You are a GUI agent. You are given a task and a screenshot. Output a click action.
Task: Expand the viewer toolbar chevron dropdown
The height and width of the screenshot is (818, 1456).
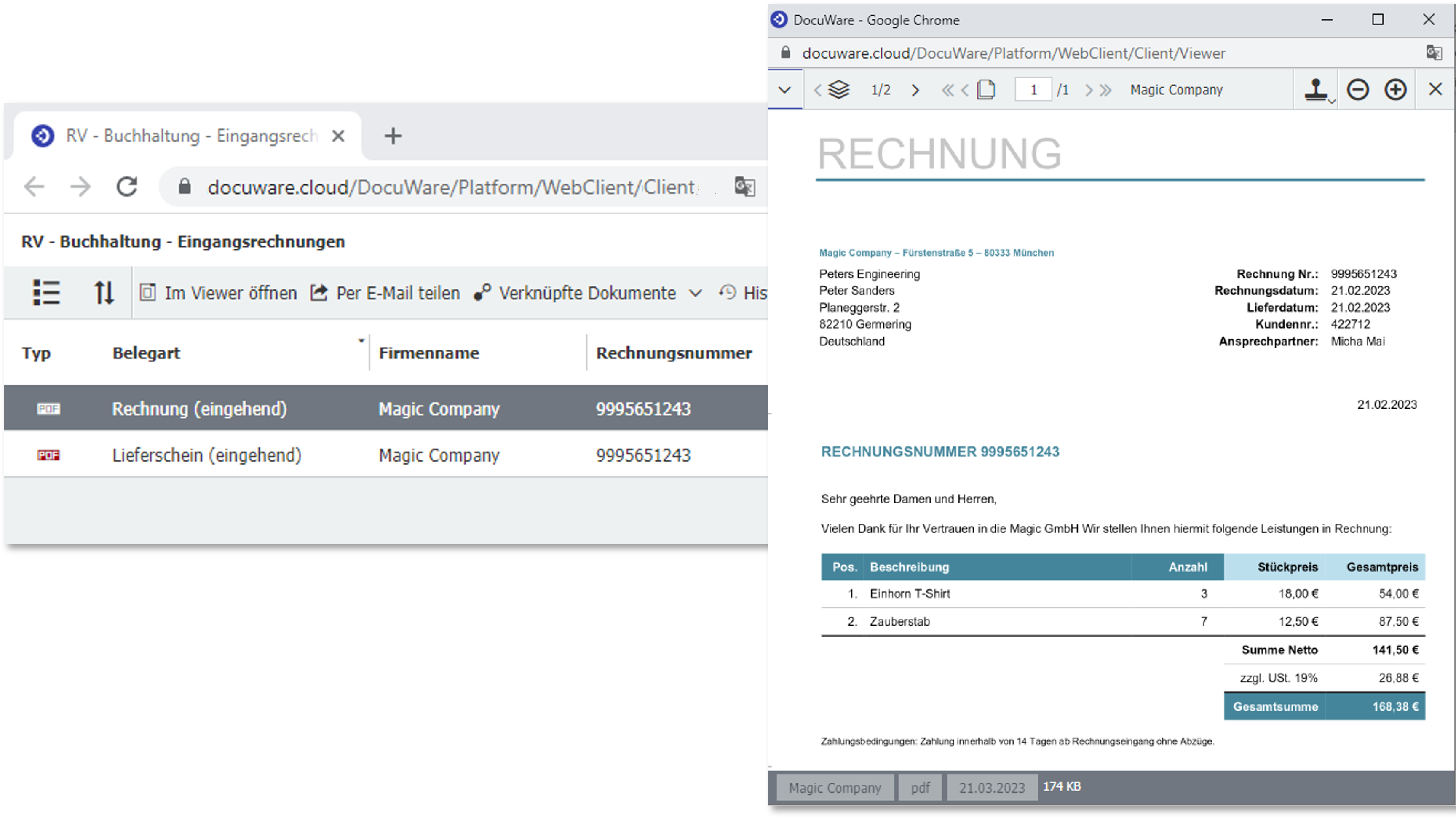click(x=784, y=90)
